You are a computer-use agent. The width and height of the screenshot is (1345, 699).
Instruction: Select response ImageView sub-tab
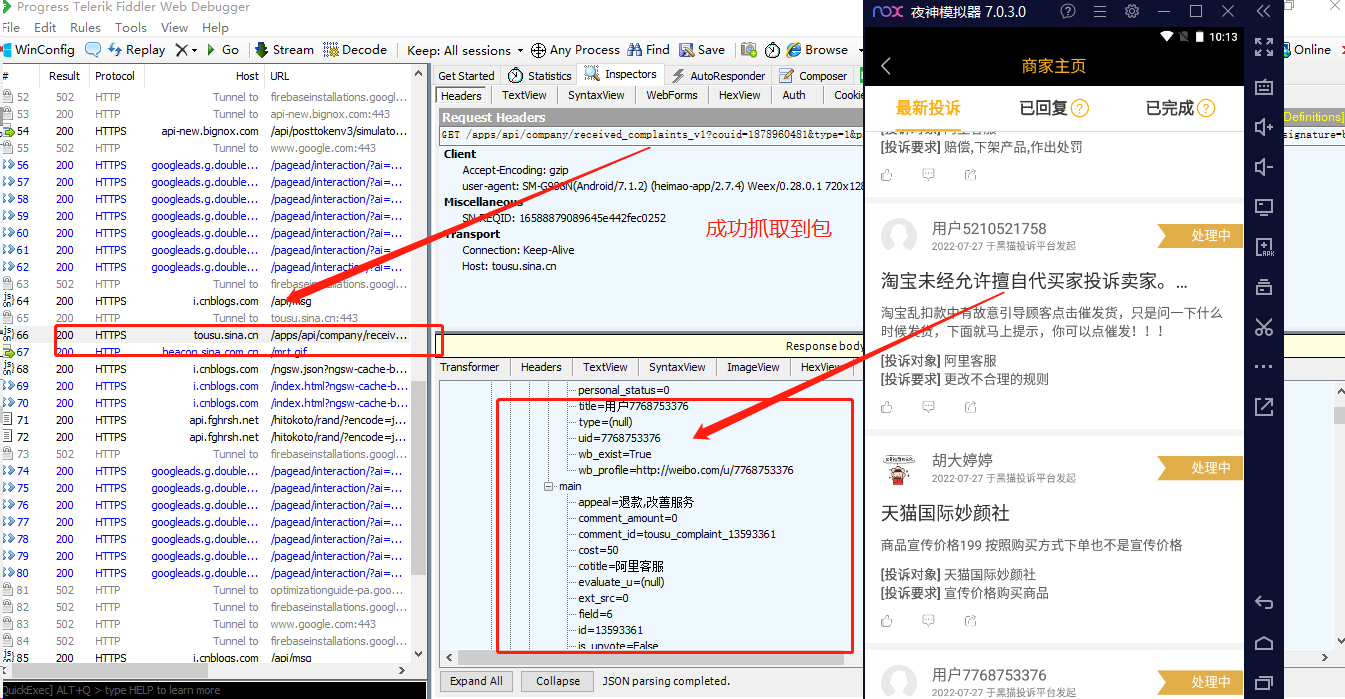coord(753,367)
